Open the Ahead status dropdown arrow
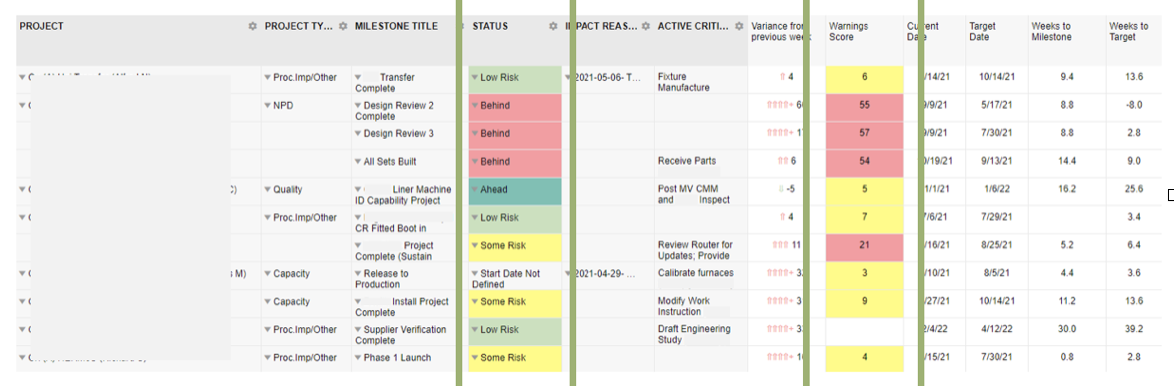Viewport: 1174px width, 386px height. coord(475,190)
